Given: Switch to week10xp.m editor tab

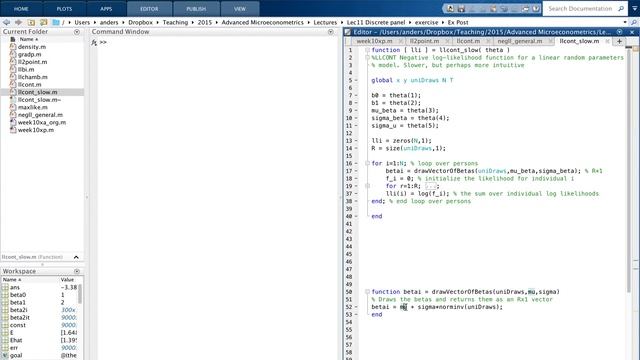Looking at the screenshot, I should [x=374, y=41].
